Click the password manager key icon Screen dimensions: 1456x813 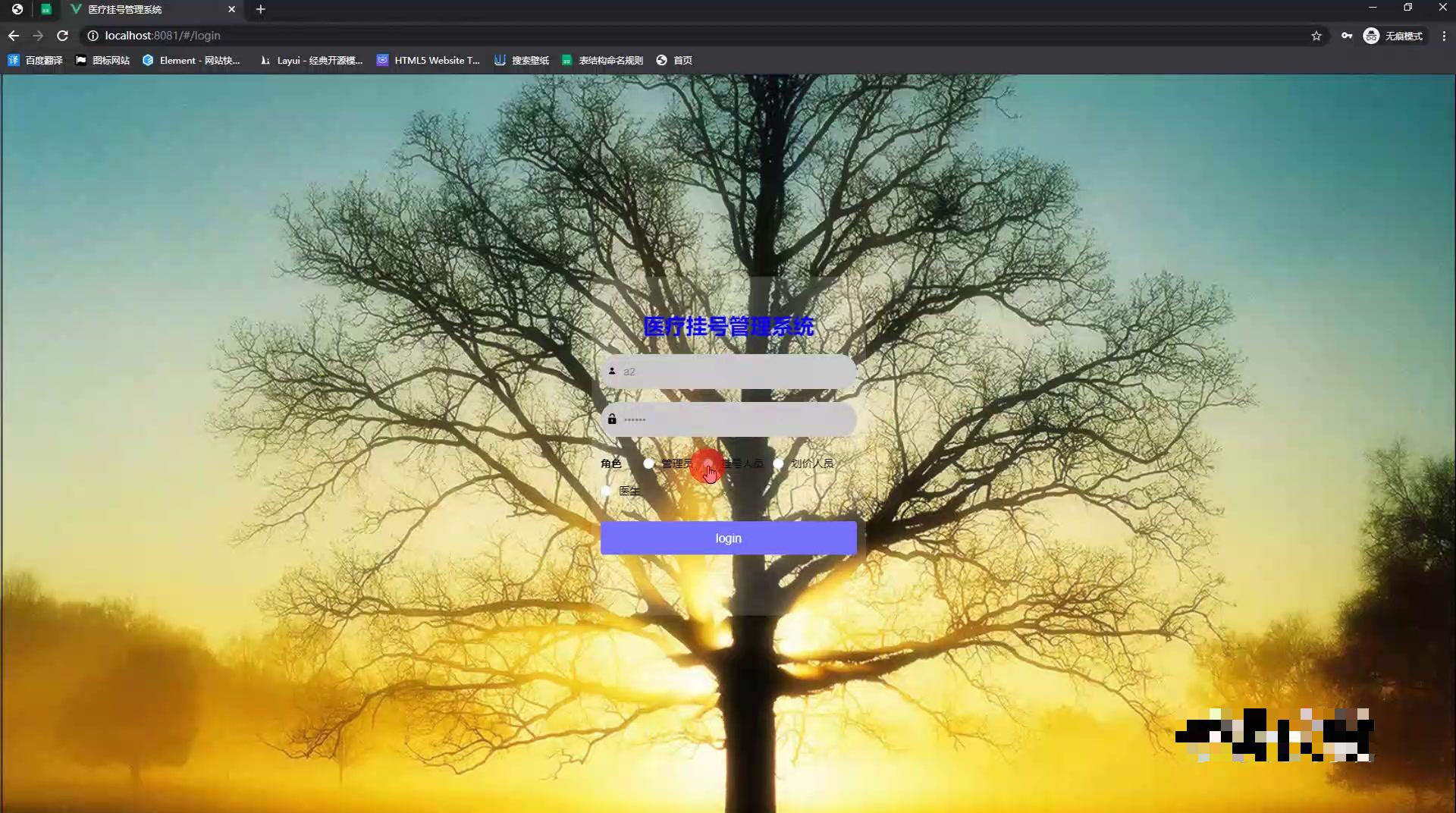pyautogui.click(x=1348, y=36)
